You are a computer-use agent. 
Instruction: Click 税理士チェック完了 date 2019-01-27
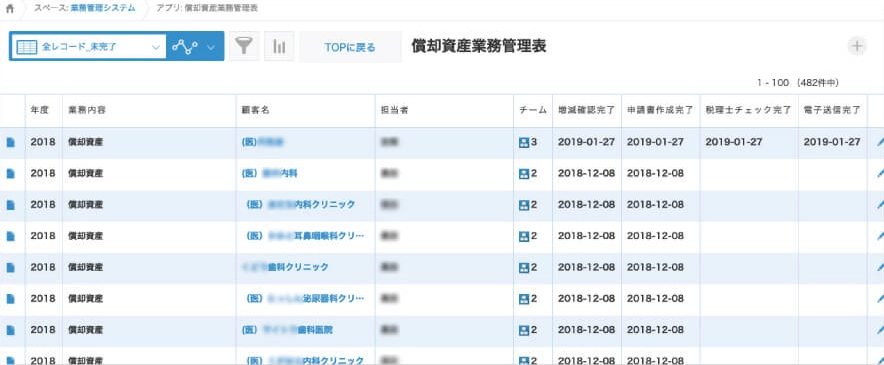click(x=733, y=142)
